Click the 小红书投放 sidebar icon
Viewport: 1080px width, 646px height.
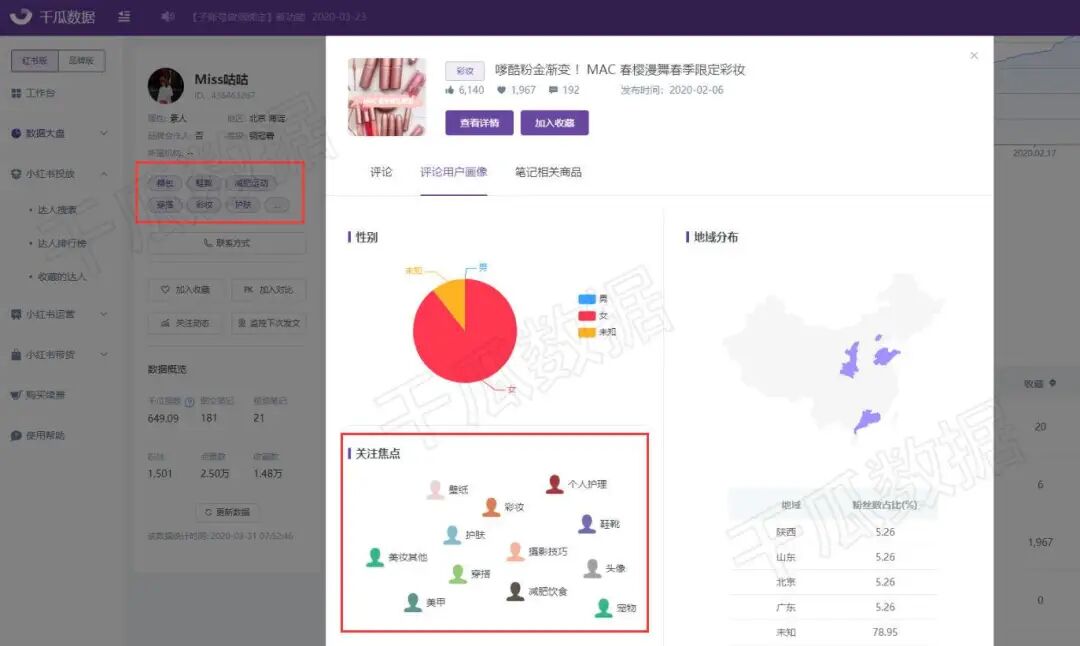(x=16, y=174)
